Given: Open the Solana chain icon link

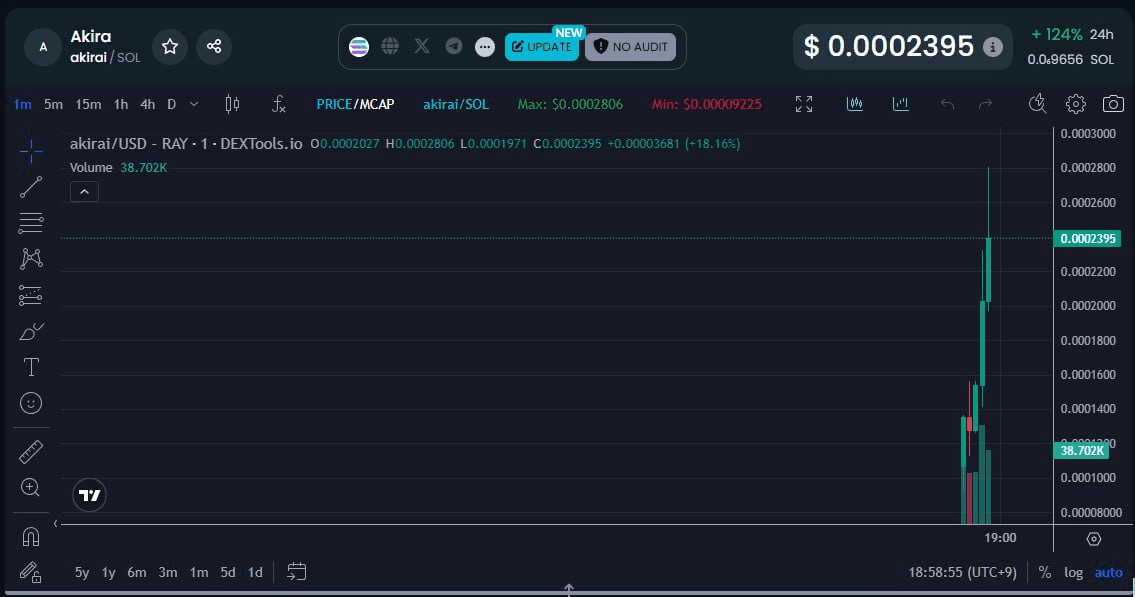Looking at the screenshot, I should click(x=359, y=47).
